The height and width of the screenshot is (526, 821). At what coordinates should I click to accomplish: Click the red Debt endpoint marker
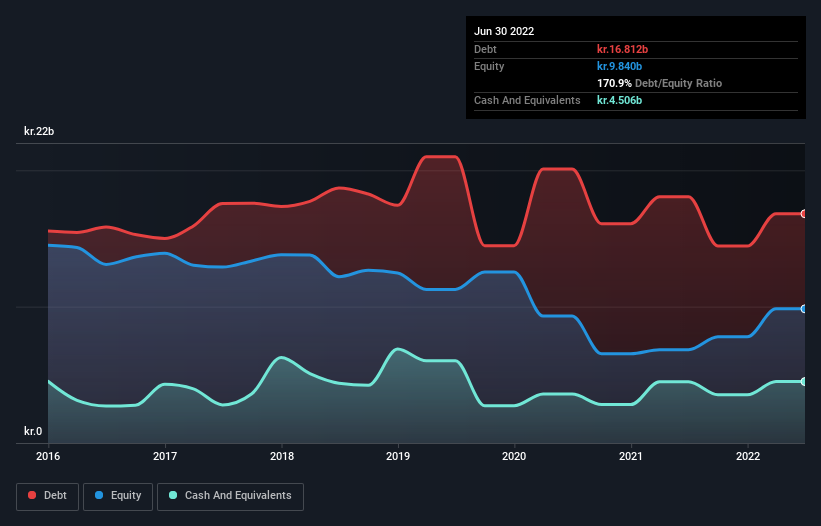(x=804, y=214)
